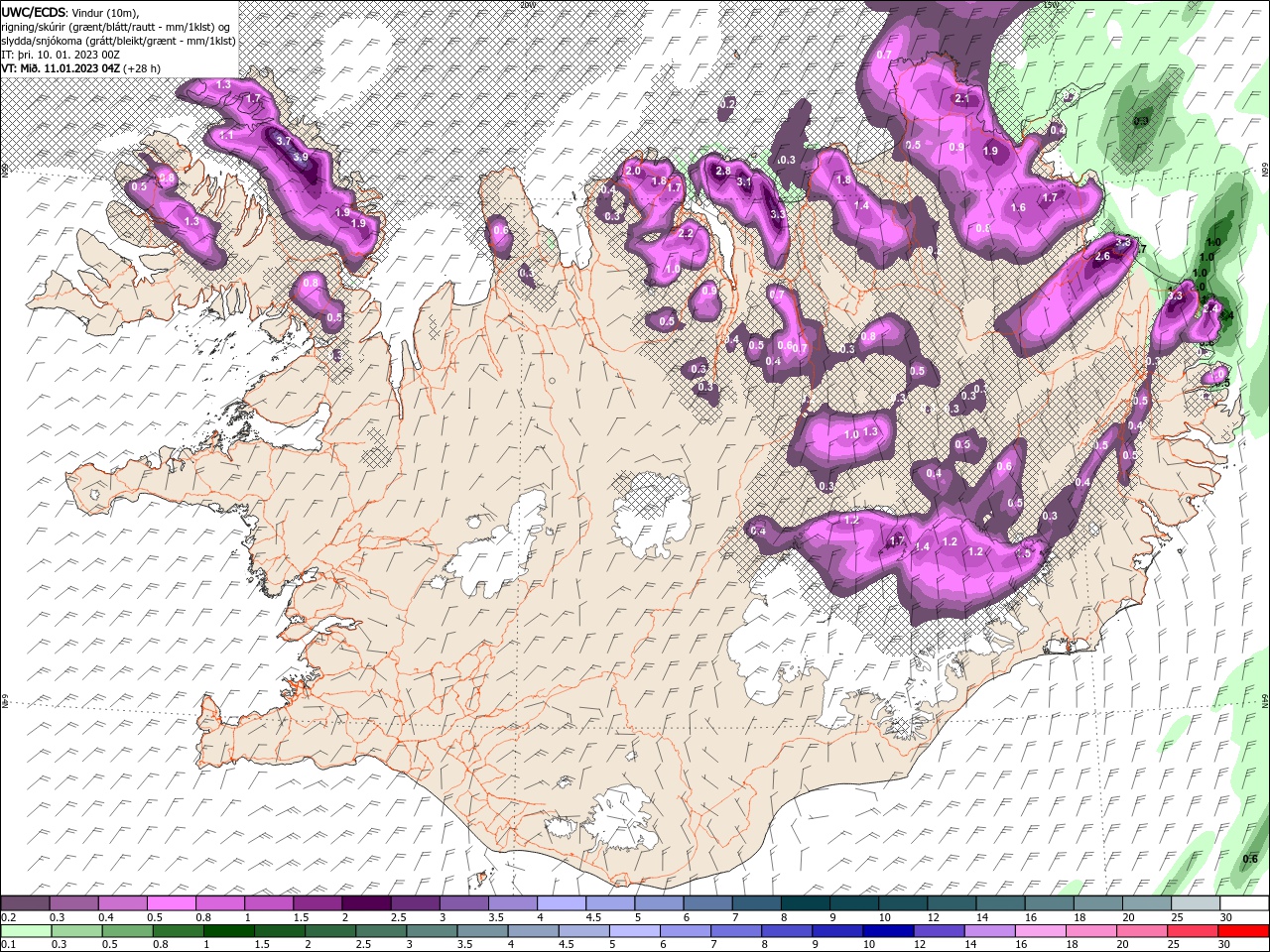Click the 2.6 snowfall value on the map
This screenshot has height=952, width=1270.
pos(1102,257)
